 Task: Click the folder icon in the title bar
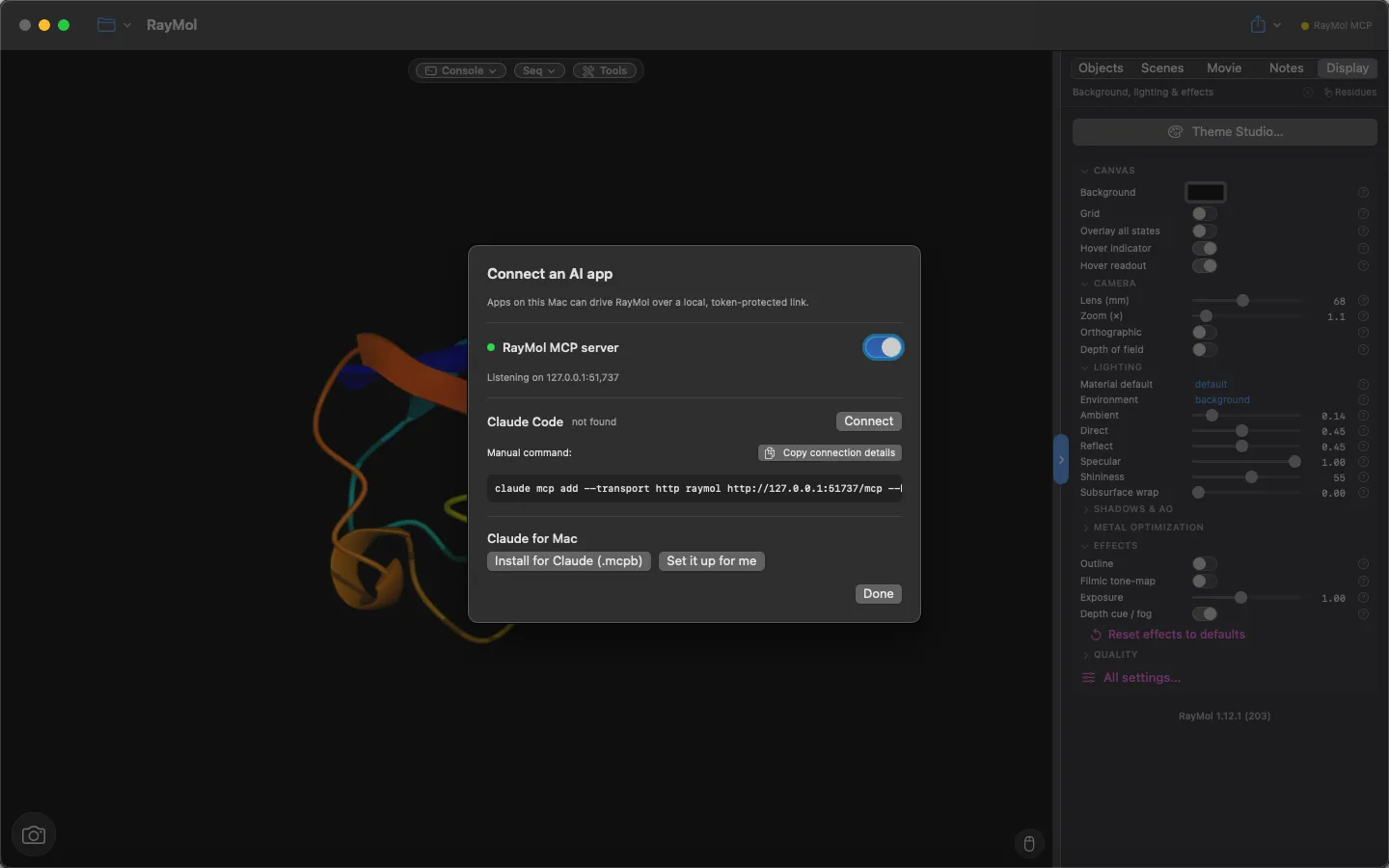106,25
